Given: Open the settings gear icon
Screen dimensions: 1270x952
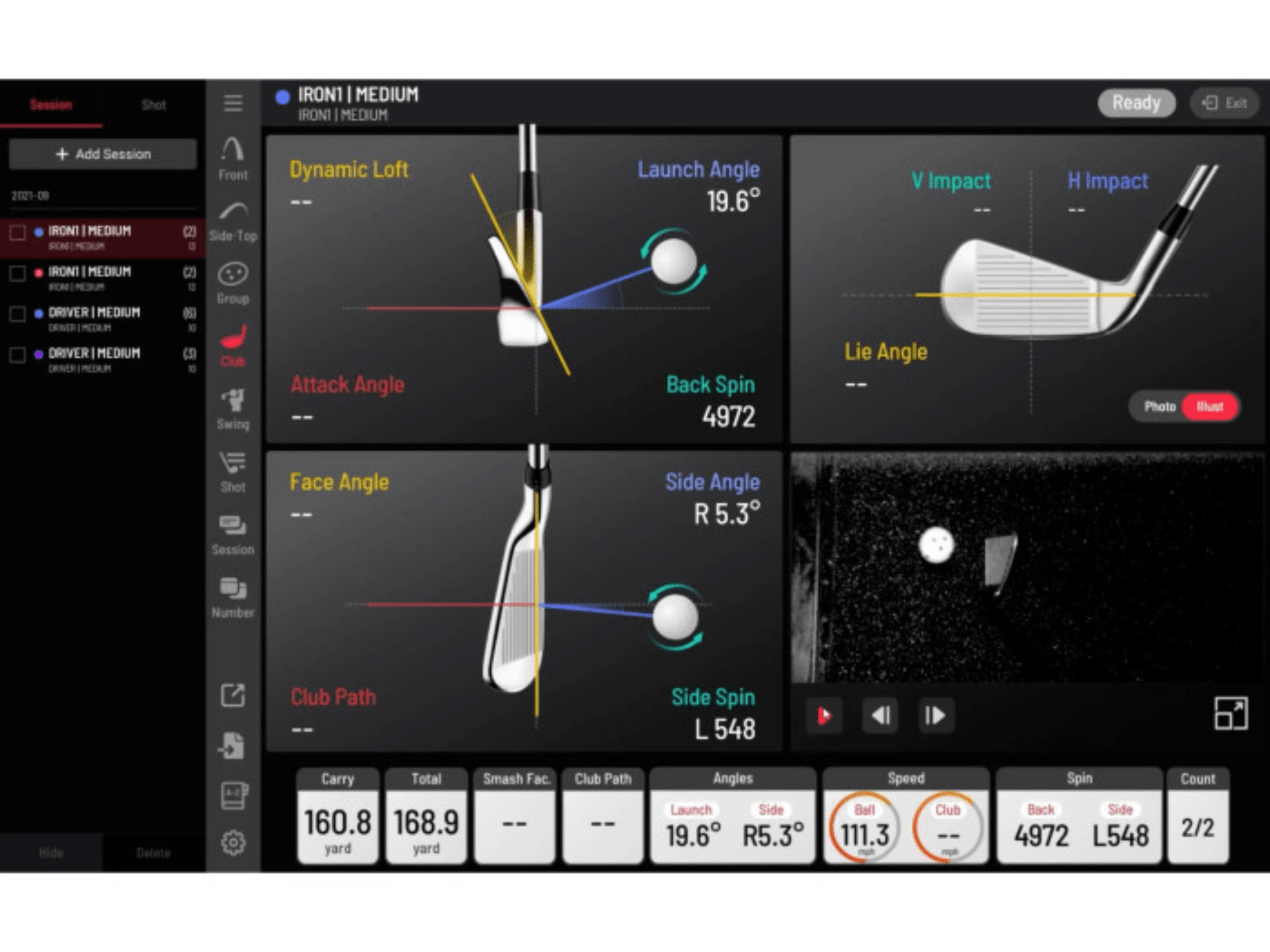Looking at the screenshot, I should coord(233,842).
